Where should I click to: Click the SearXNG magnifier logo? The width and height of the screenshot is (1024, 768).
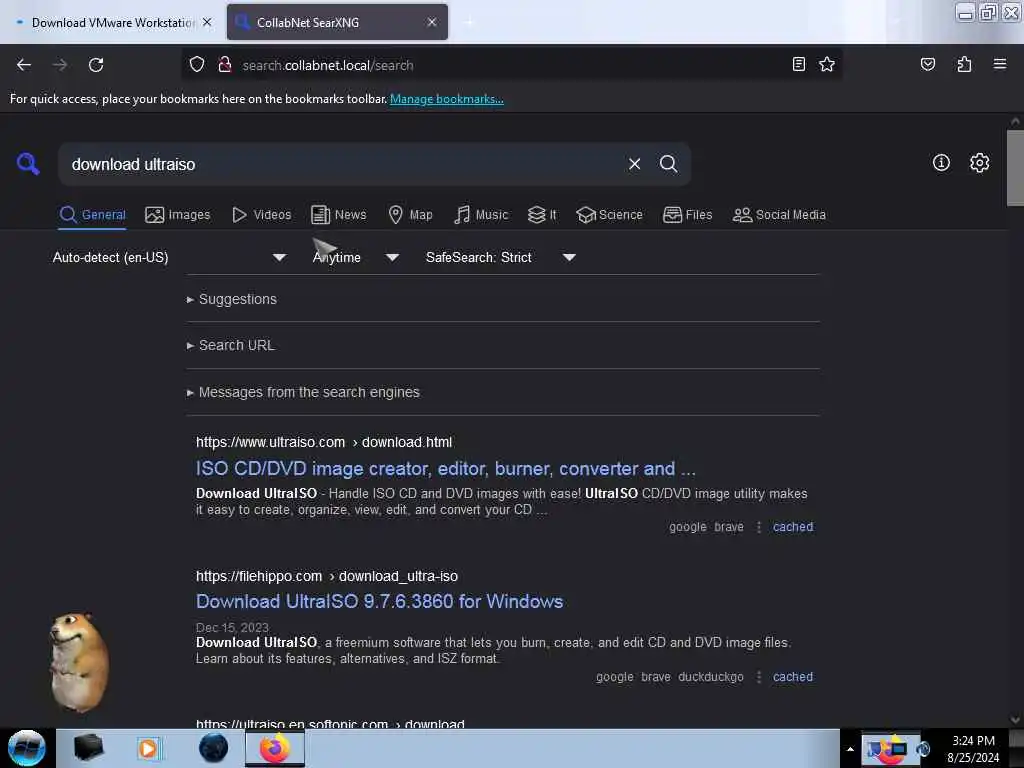tap(28, 163)
